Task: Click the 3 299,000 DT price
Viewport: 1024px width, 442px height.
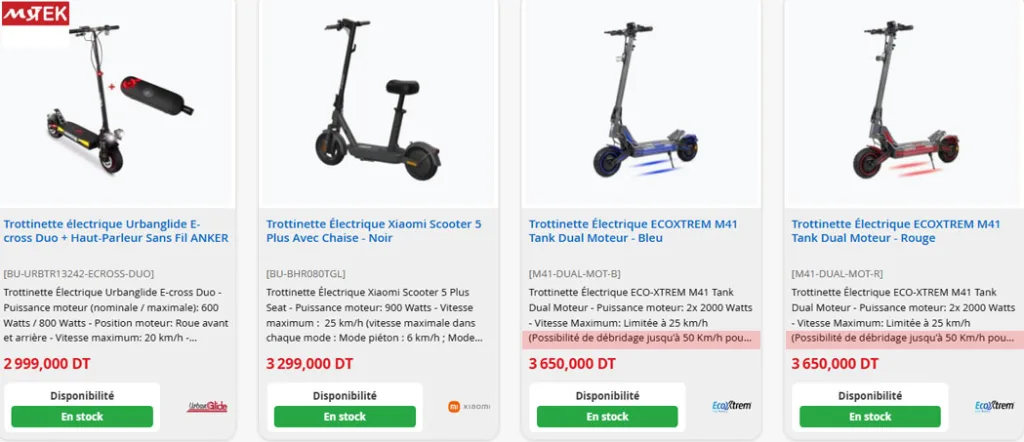Action: click(309, 364)
